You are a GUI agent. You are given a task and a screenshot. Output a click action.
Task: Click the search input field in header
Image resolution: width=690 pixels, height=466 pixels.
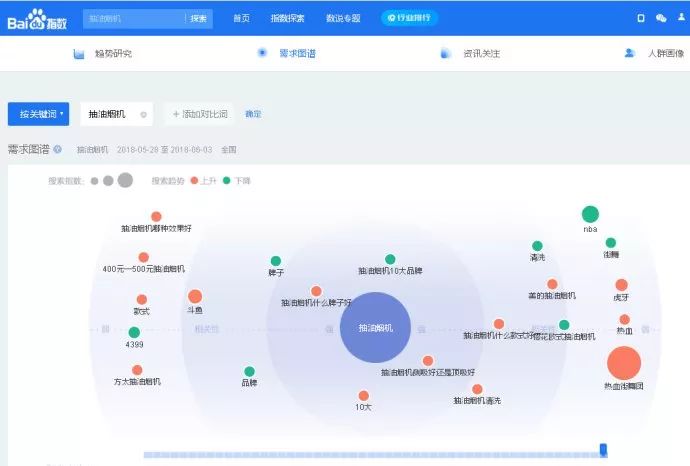(134, 18)
